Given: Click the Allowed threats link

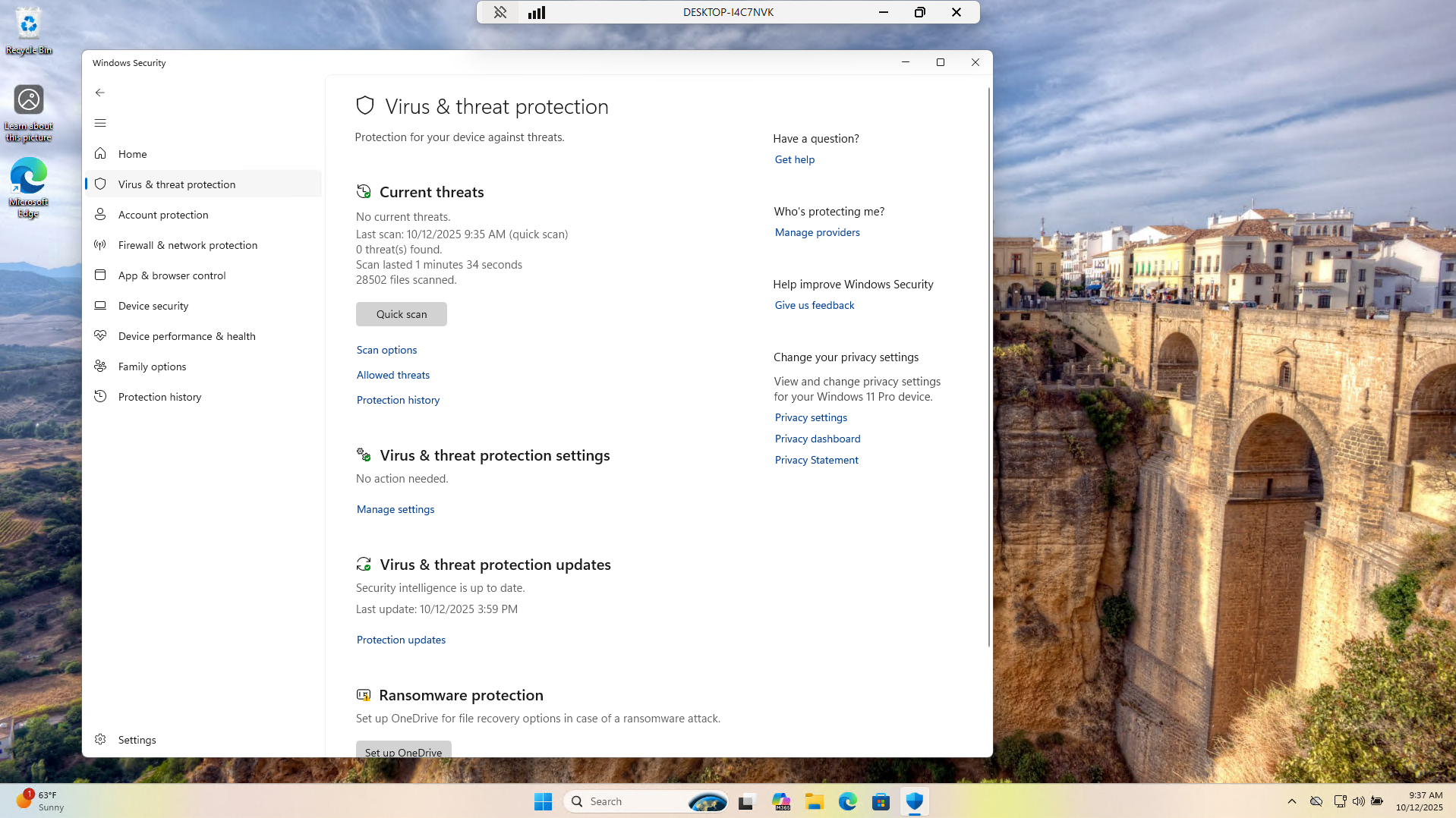Looking at the screenshot, I should (392, 375).
